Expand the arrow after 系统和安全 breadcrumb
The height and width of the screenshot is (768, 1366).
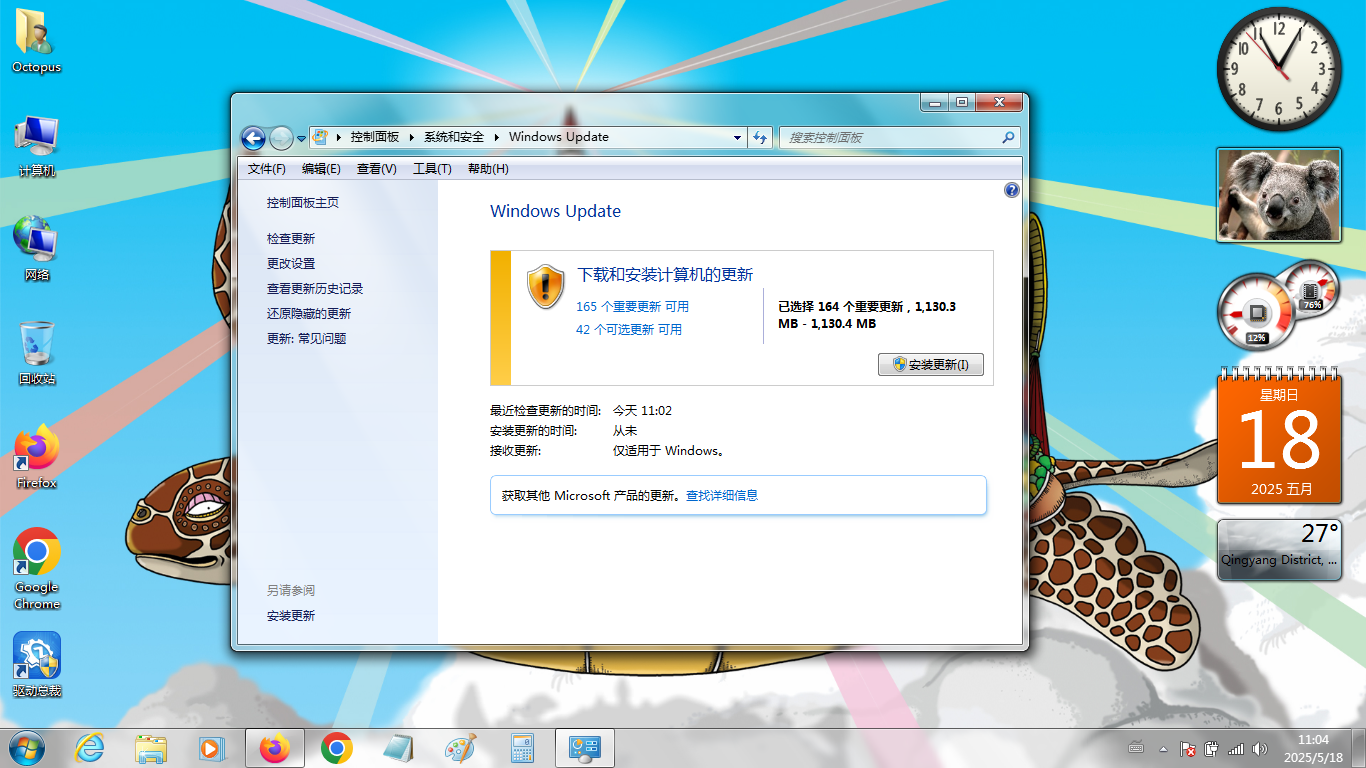click(497, 137)
